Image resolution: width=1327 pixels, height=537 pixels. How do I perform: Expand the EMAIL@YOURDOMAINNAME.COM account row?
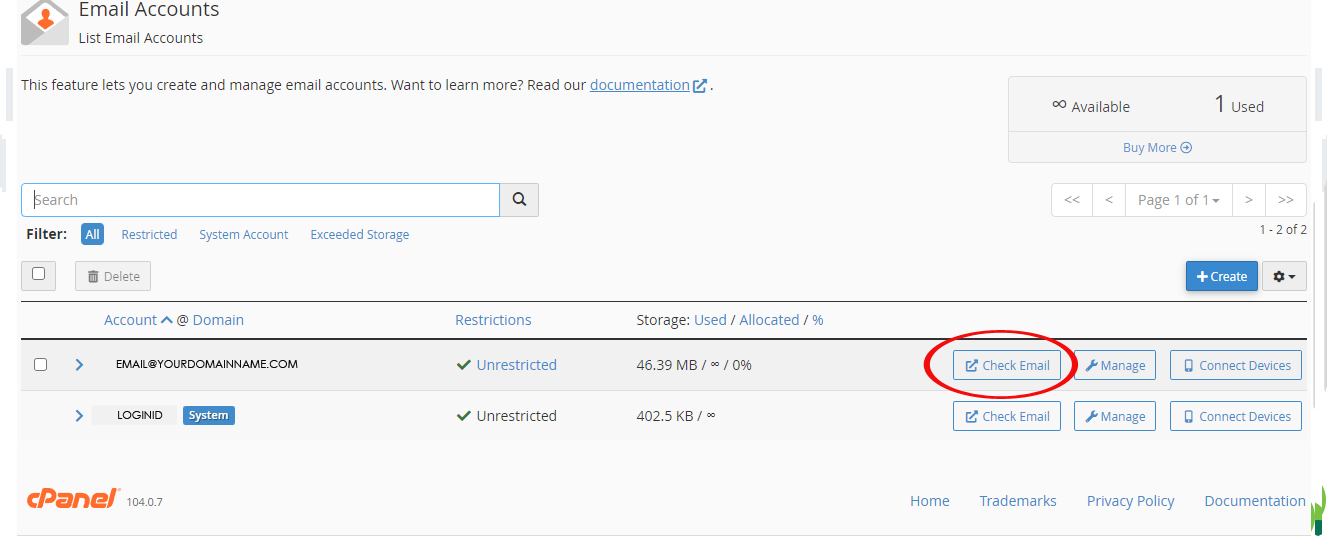pos(79,365)
